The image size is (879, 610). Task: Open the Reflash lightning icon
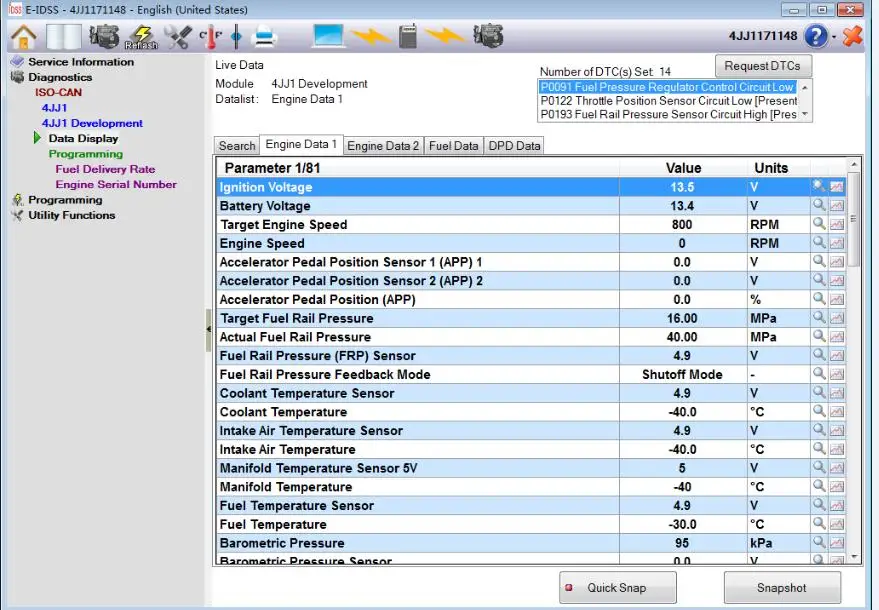point(141,37)
